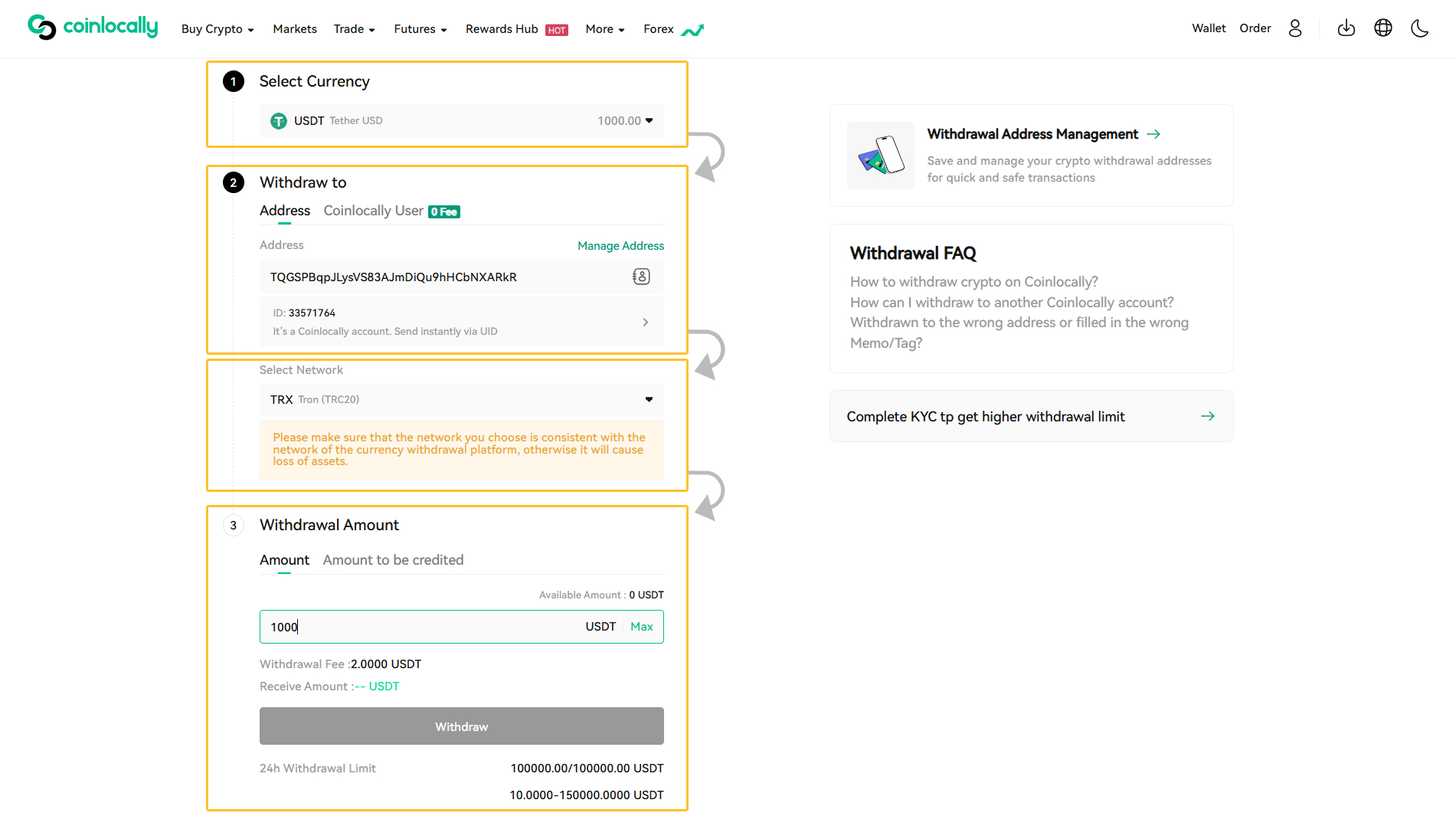
Task: Toggle dark mode moon icon
Action: pos(1420,28)
